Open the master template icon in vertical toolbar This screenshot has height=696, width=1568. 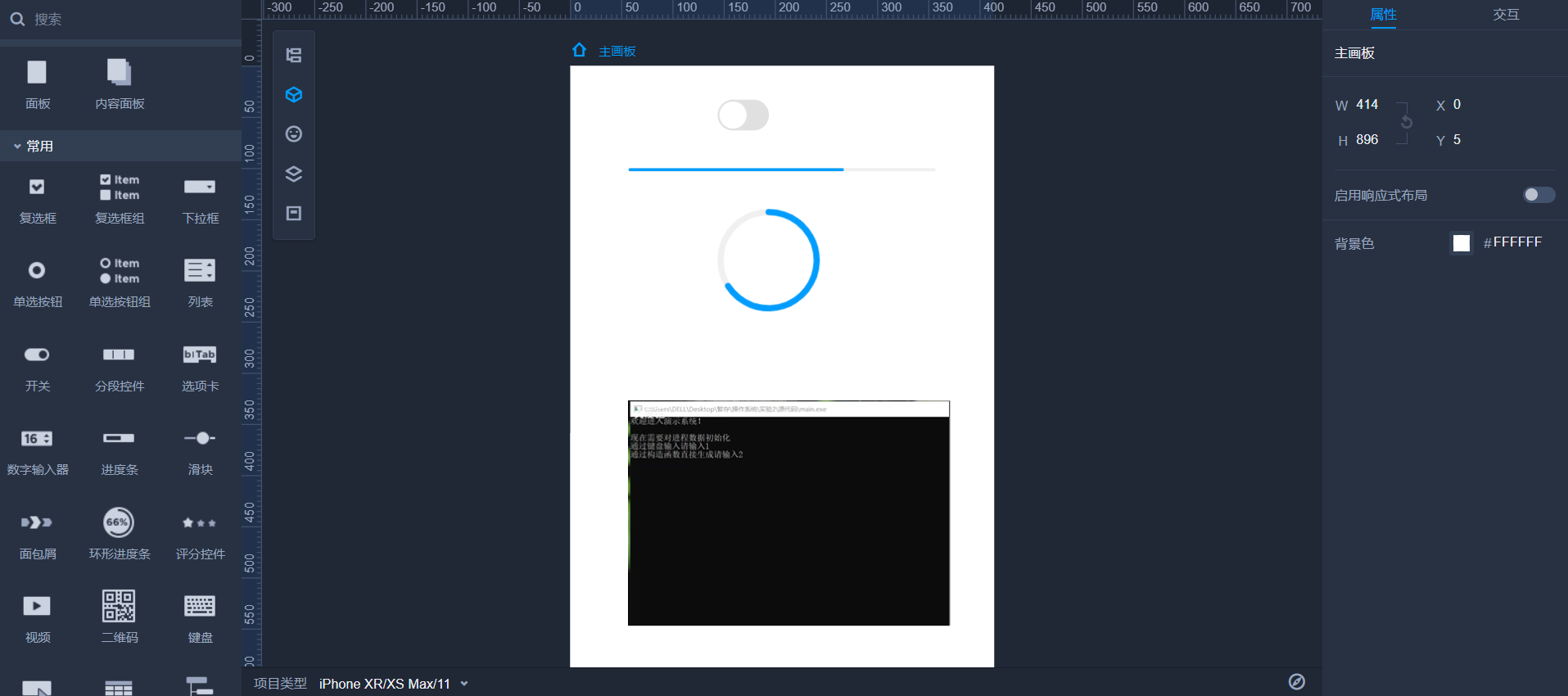[x=294, y=213]
